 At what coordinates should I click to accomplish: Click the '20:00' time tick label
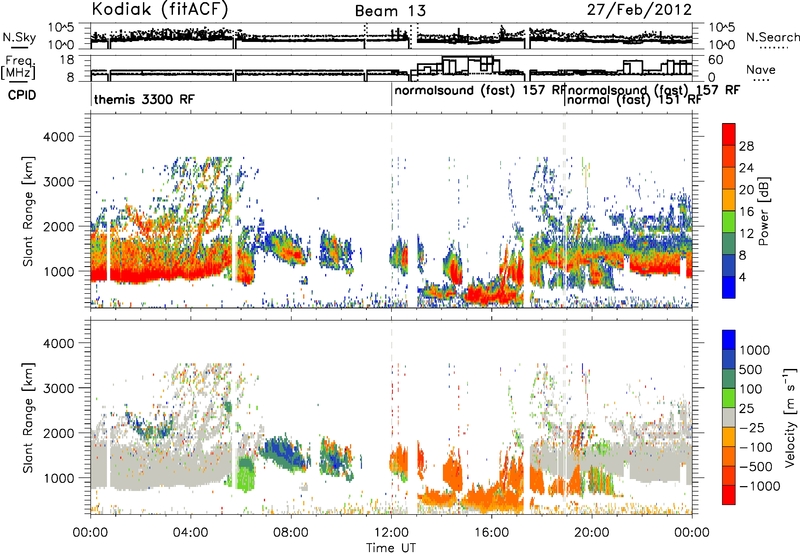pyautogui.click(x=591, y=533)
